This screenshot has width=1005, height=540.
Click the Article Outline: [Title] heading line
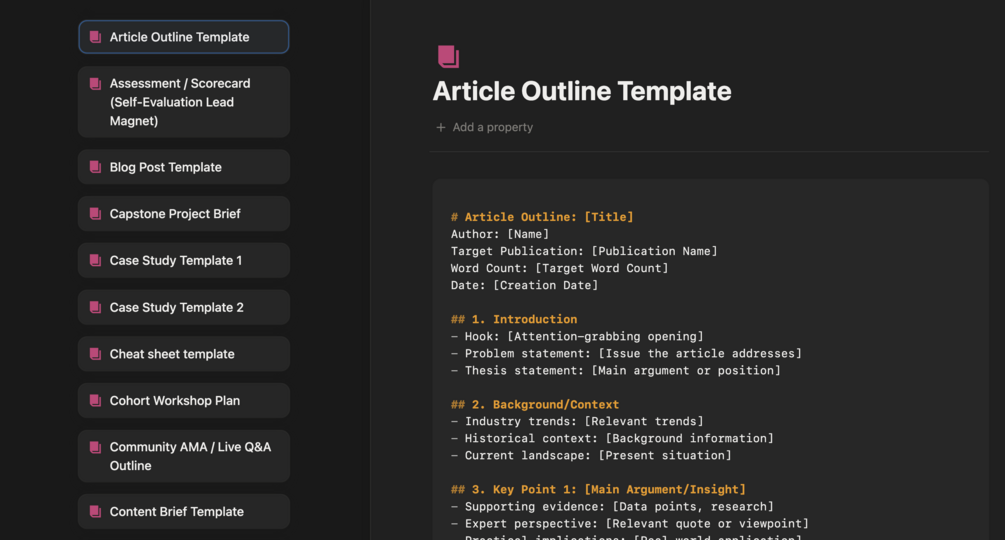tap(542, 217)
